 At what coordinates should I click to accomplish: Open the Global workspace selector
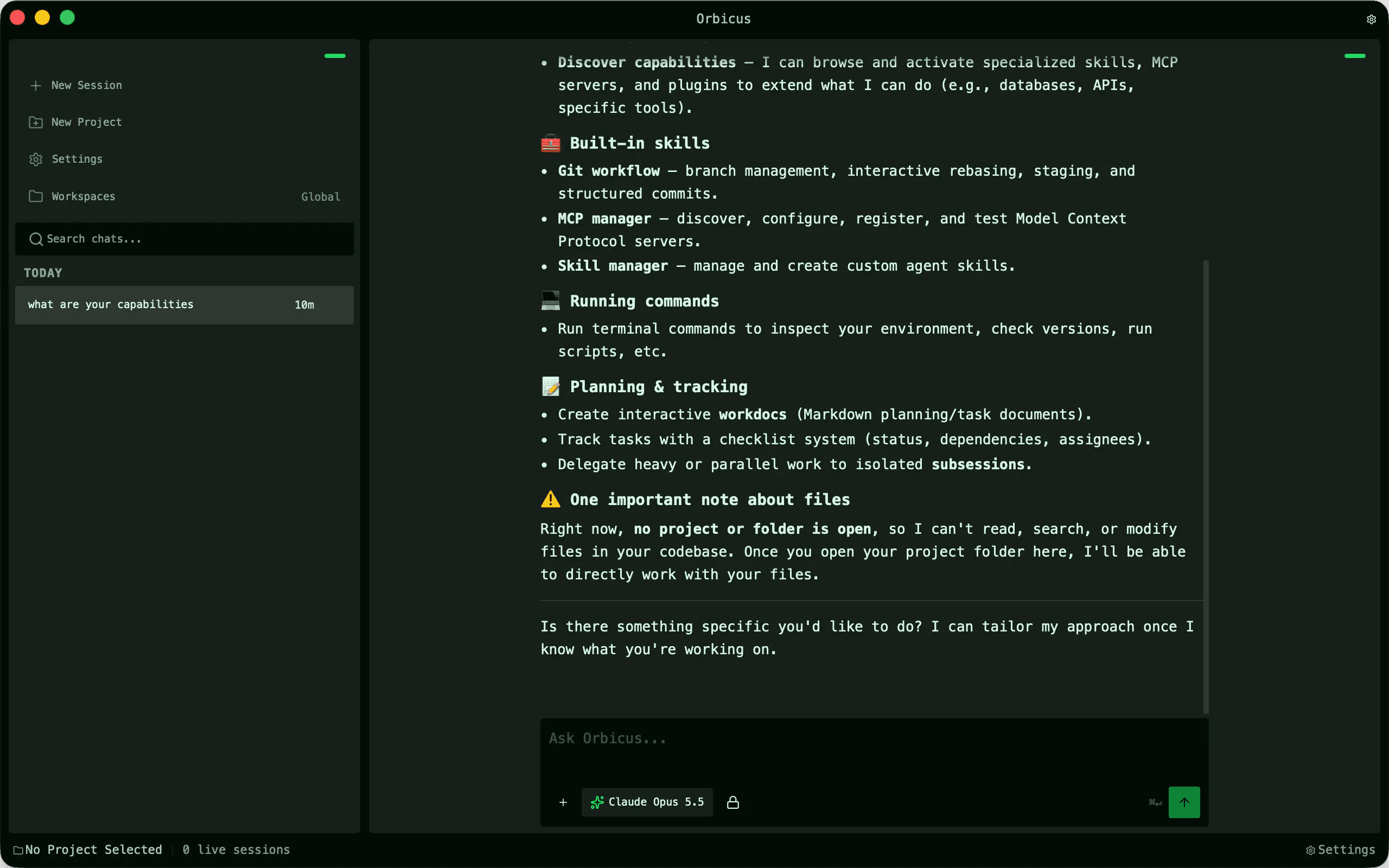320,196
